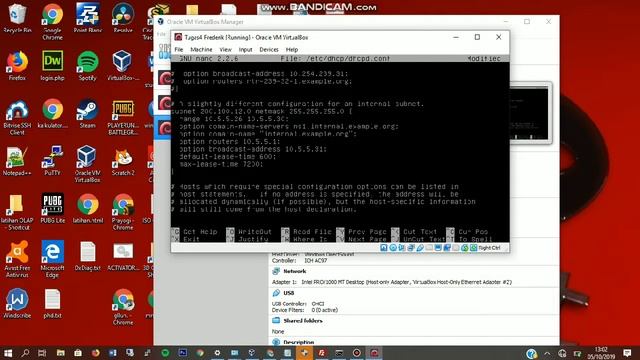Select the Spotify desktop icon

(x=88, y=66)
